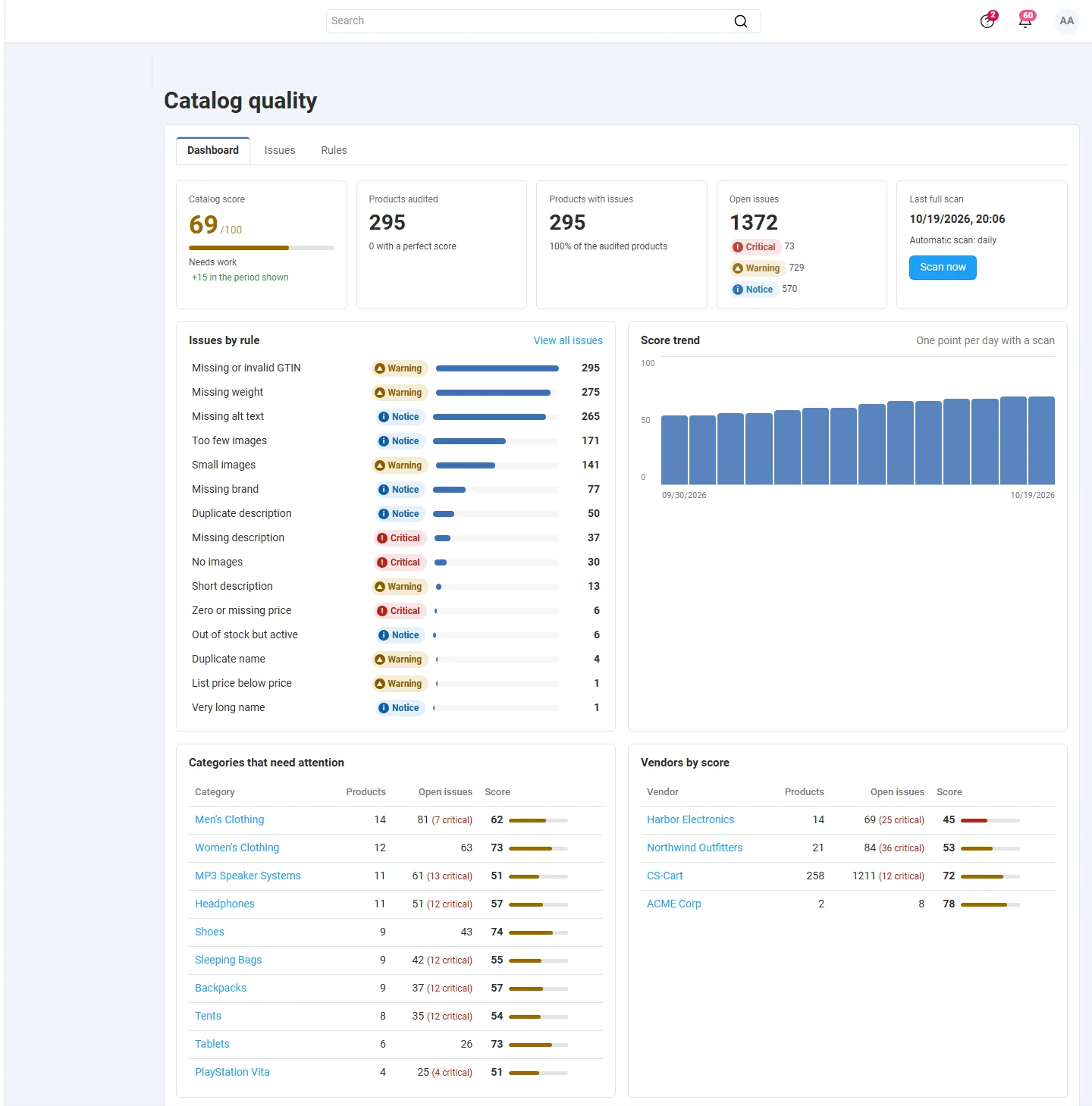Viewport: 1092px width, 1106px height.
Task: Click the No images rule name
Action: [x=217, y=562]
